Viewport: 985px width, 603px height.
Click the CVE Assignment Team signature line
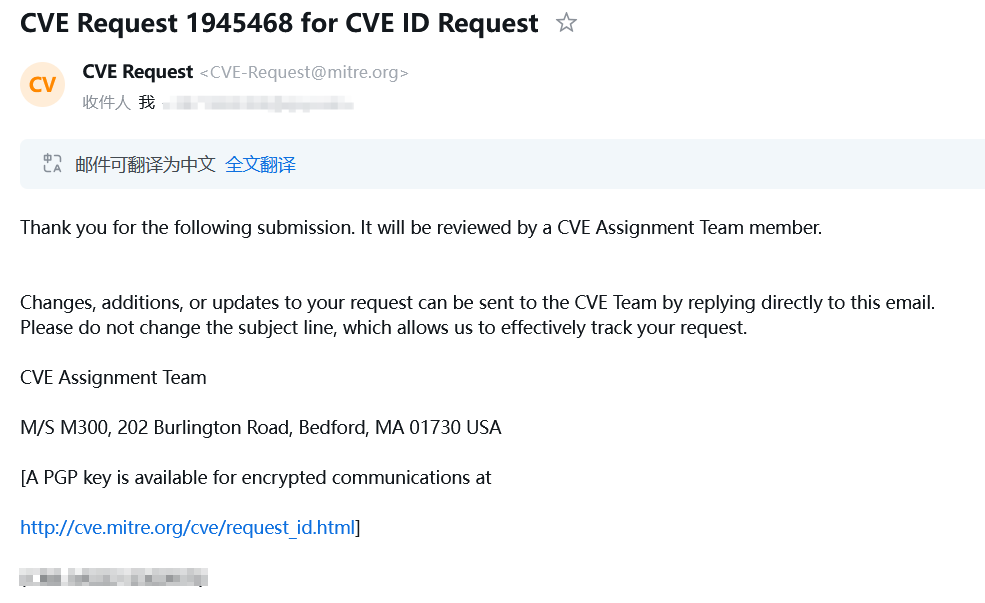click(x=113, y=377)
